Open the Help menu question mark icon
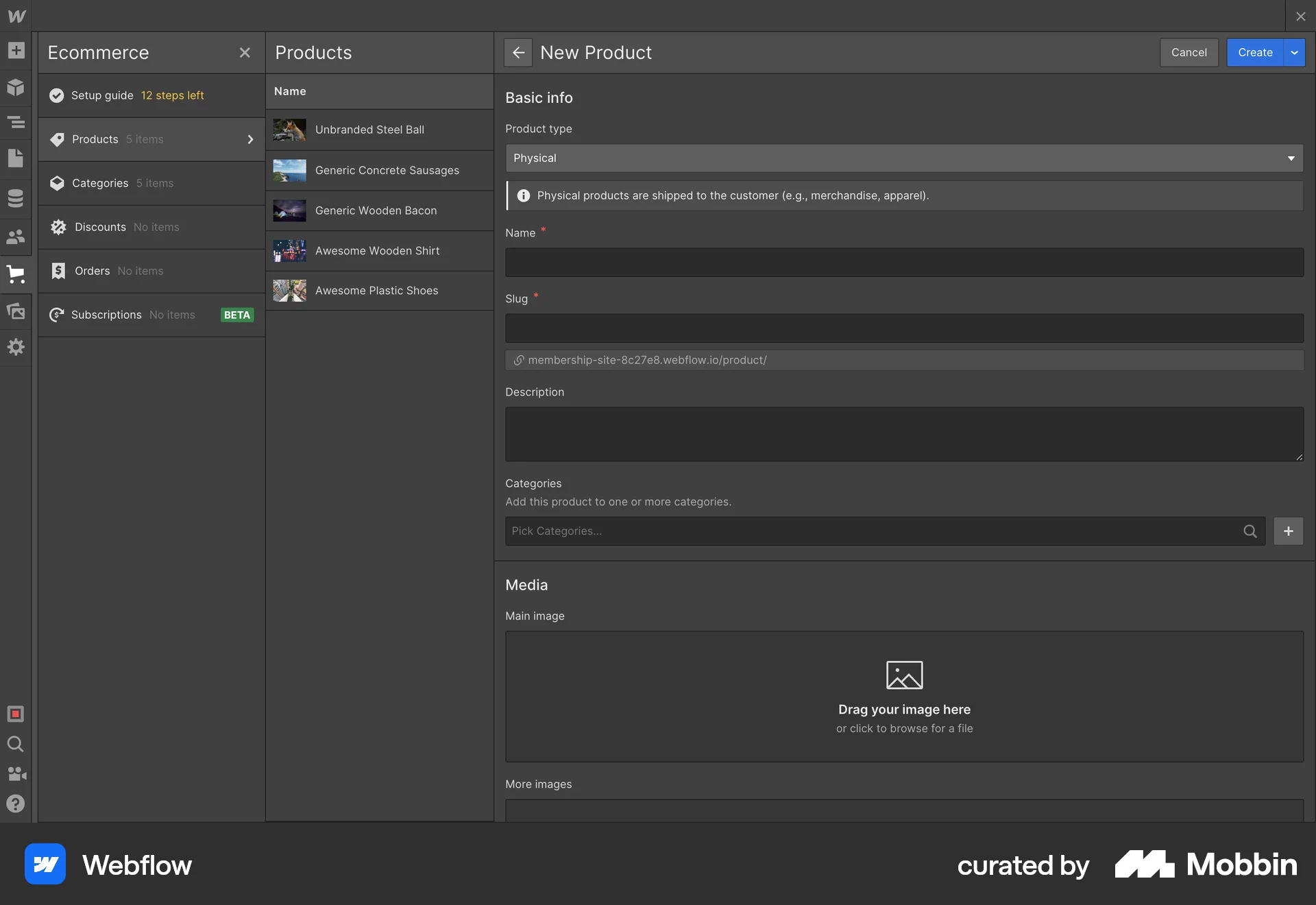Screen dimensions: 1316x905 click(x=16, y=804)
